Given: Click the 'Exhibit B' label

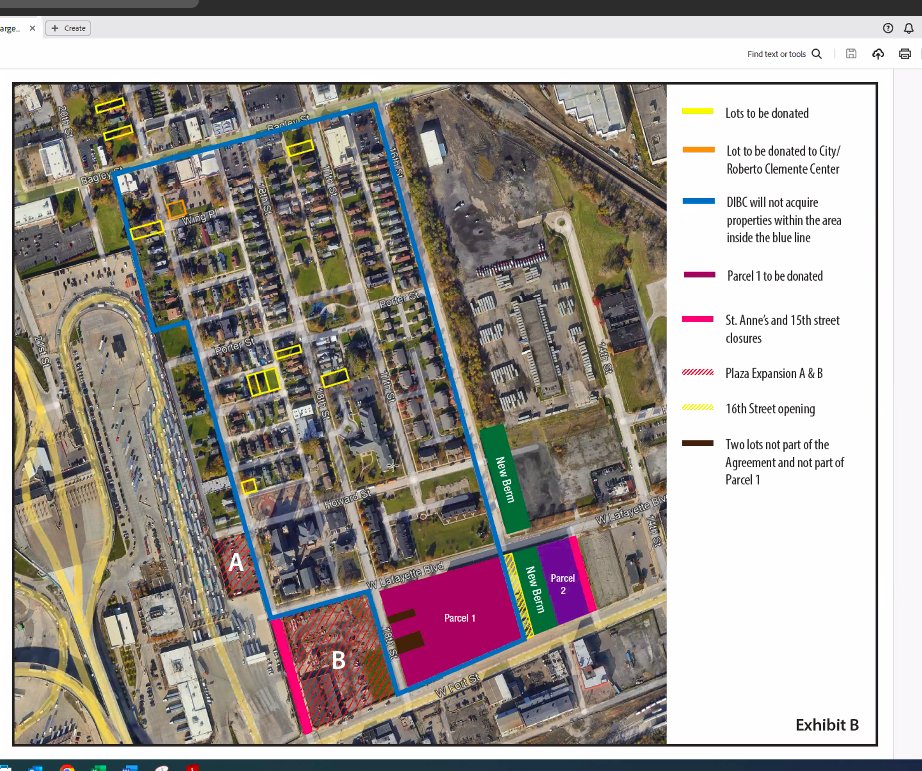Looking at the screenshot, I should point(827,725).
